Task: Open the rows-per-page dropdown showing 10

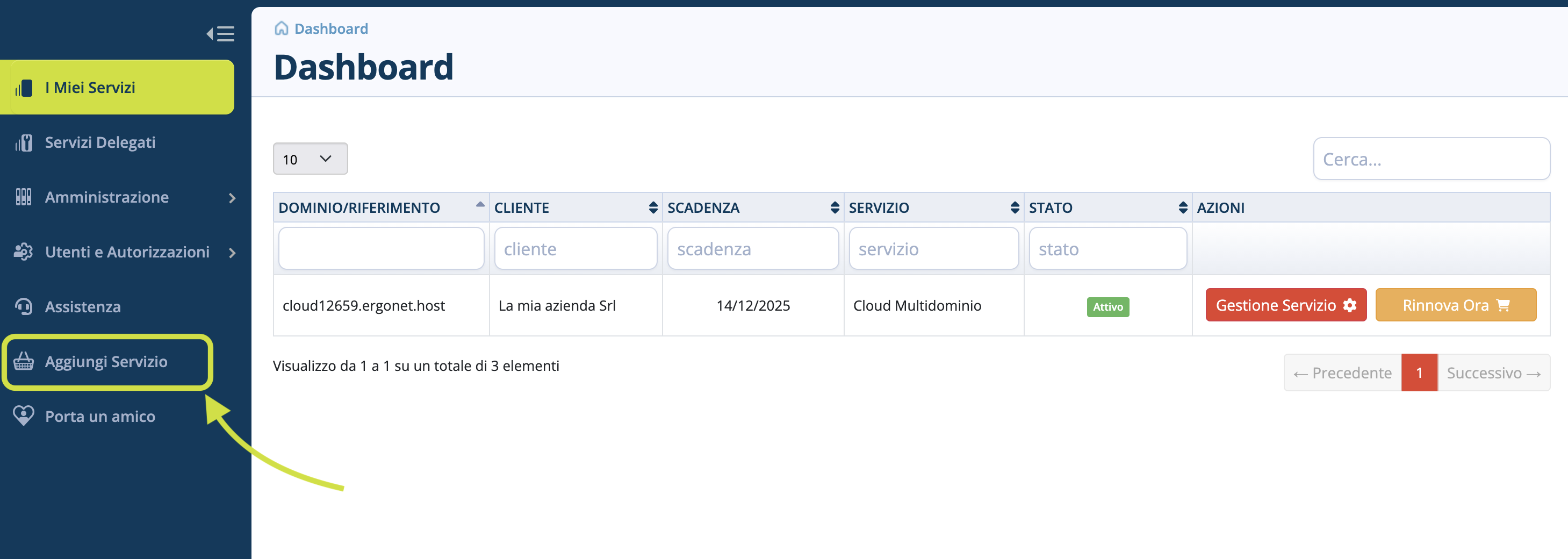Action: coord(310,159)
